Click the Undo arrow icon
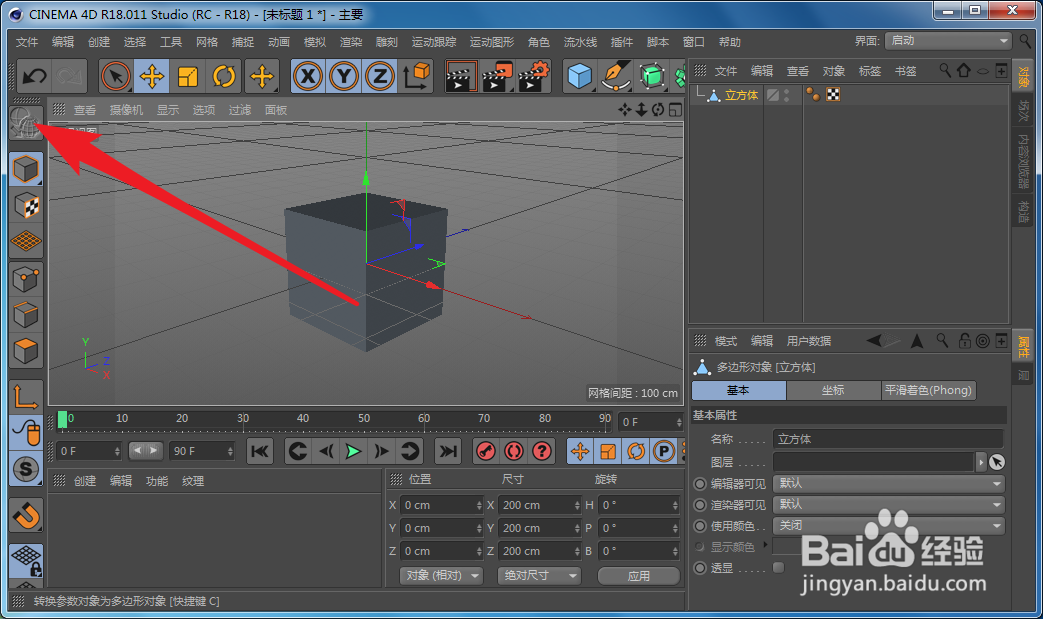Image resolution: width=1043 pixels, height=619 pixels. coord(34,76)
